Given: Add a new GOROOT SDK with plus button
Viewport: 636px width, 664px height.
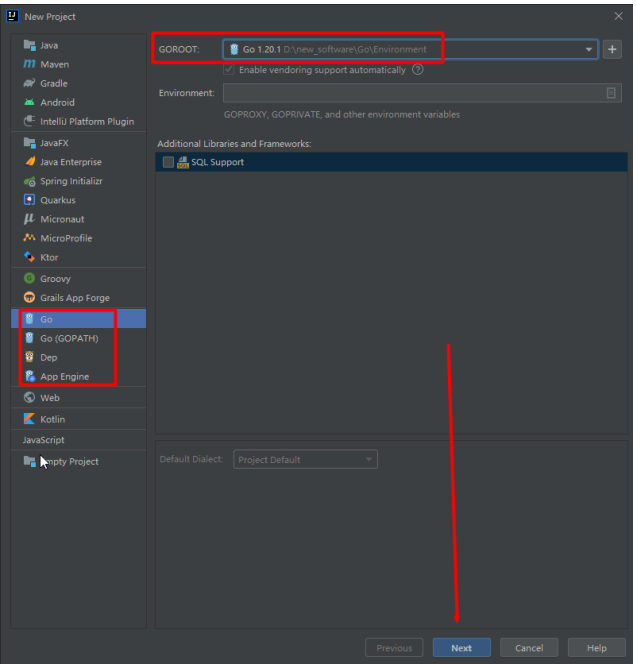Looking at the screenshot, I should [612, 50].
